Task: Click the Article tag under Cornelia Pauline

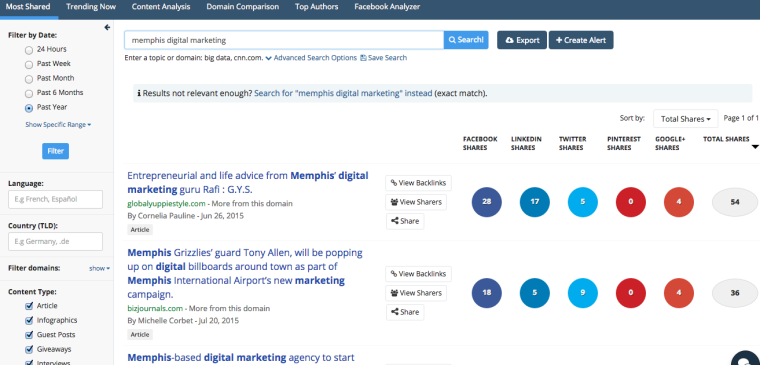Action: 140,229
